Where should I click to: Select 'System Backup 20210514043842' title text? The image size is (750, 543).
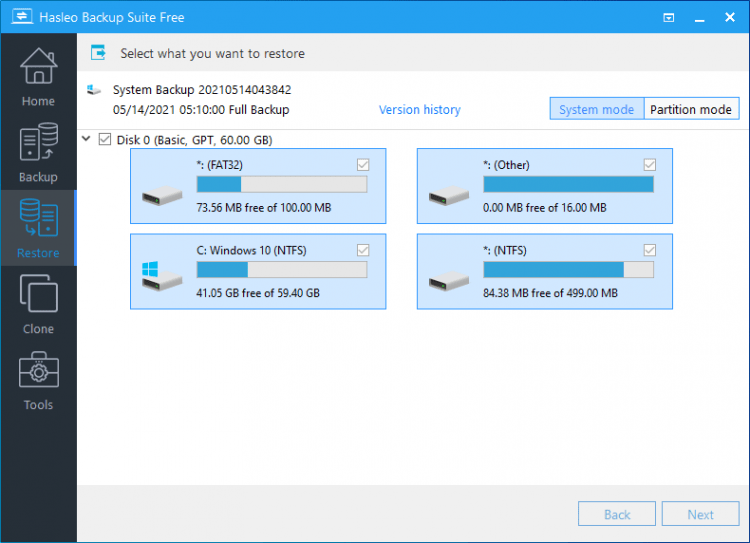pos(202,89)
